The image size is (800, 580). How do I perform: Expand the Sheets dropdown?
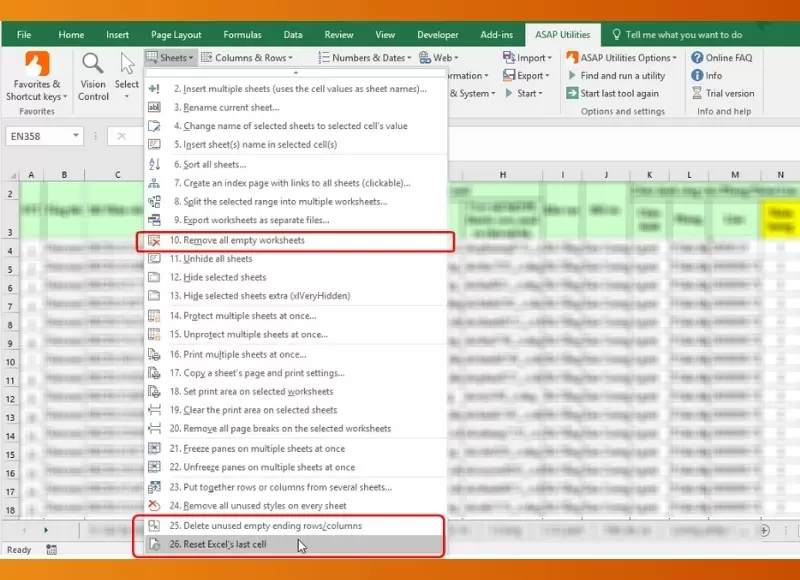tap(170, 58)
